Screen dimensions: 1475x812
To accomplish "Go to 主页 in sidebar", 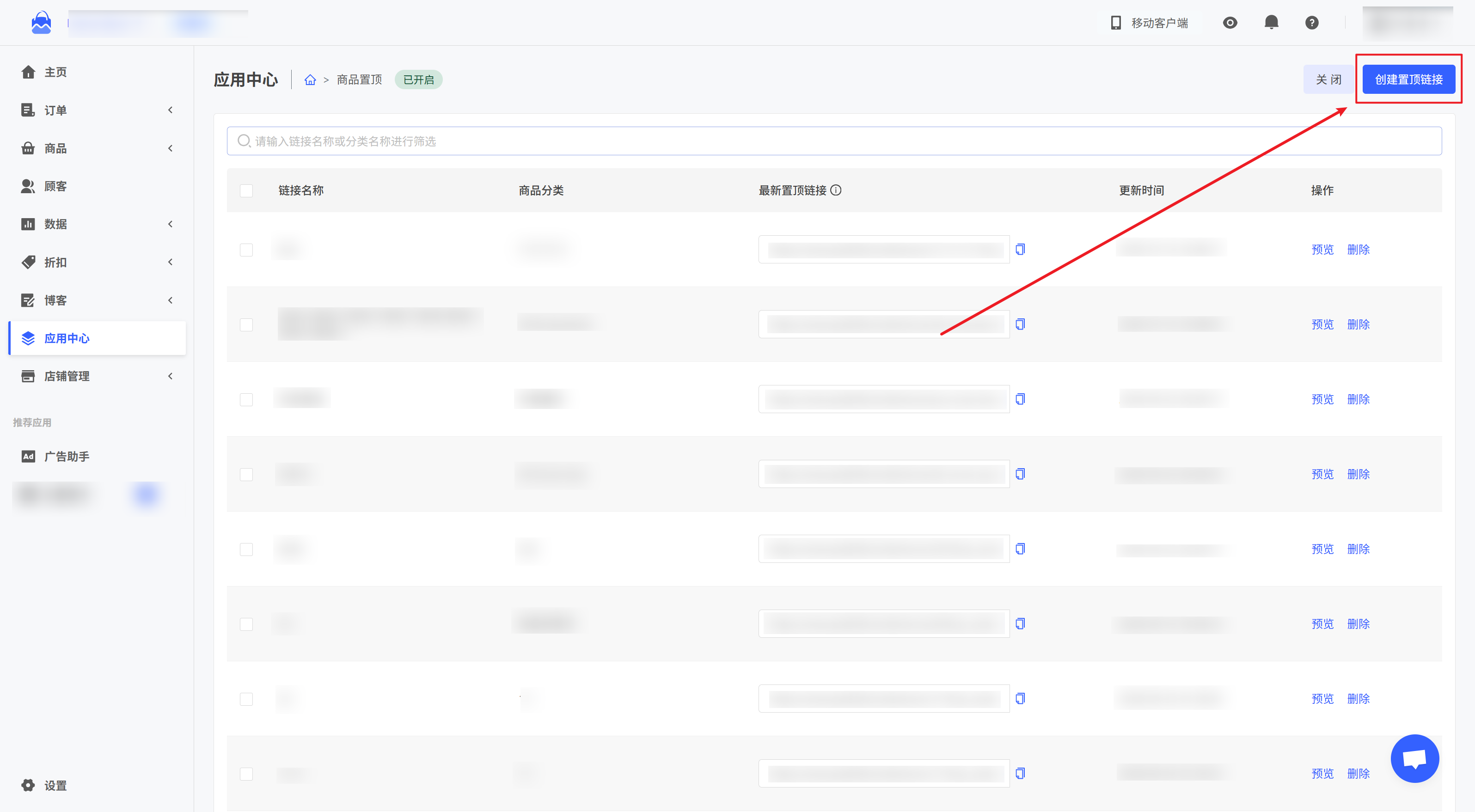I will pyautogui.click(x=55, y=72).
